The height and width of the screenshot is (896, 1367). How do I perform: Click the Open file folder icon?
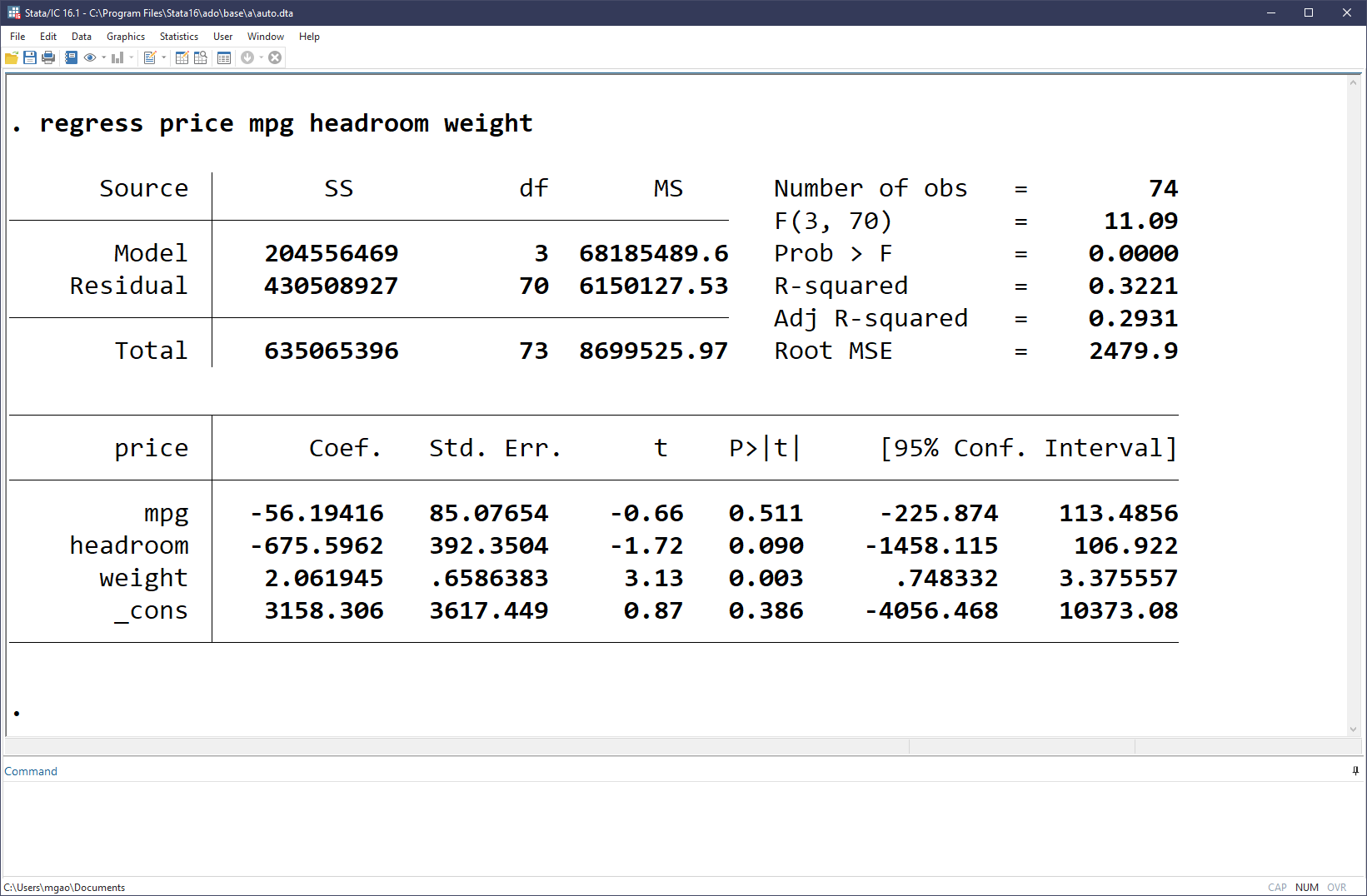pos(12,57)
